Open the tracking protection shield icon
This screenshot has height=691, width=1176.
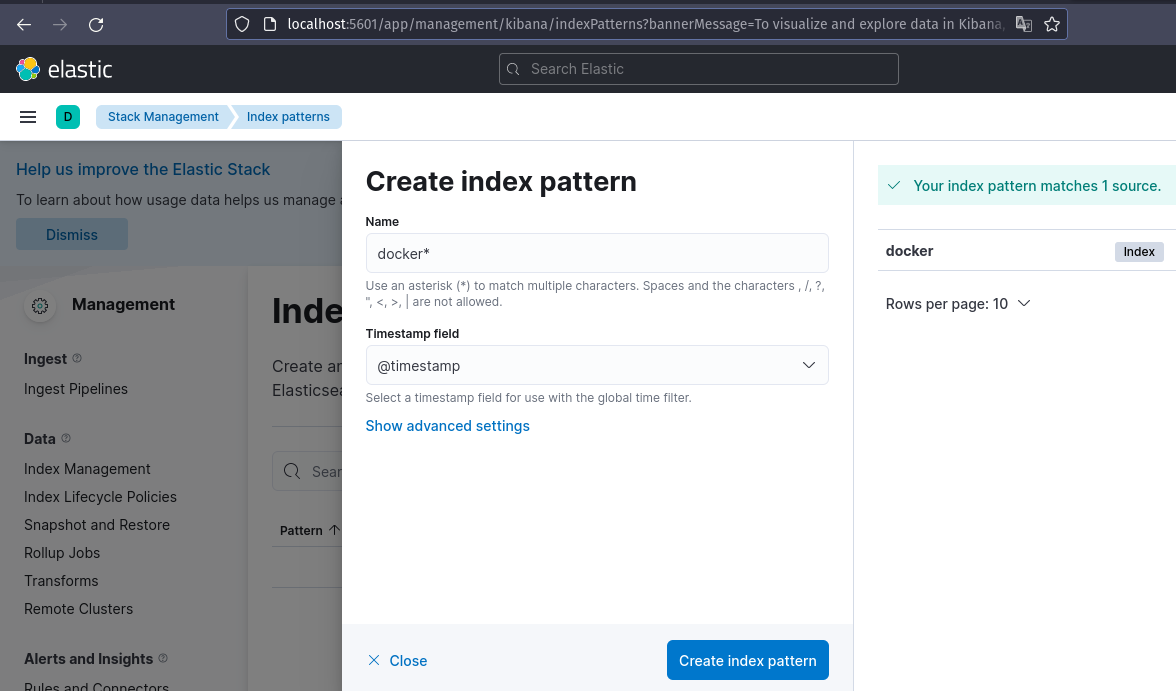[x=239, y=23]
